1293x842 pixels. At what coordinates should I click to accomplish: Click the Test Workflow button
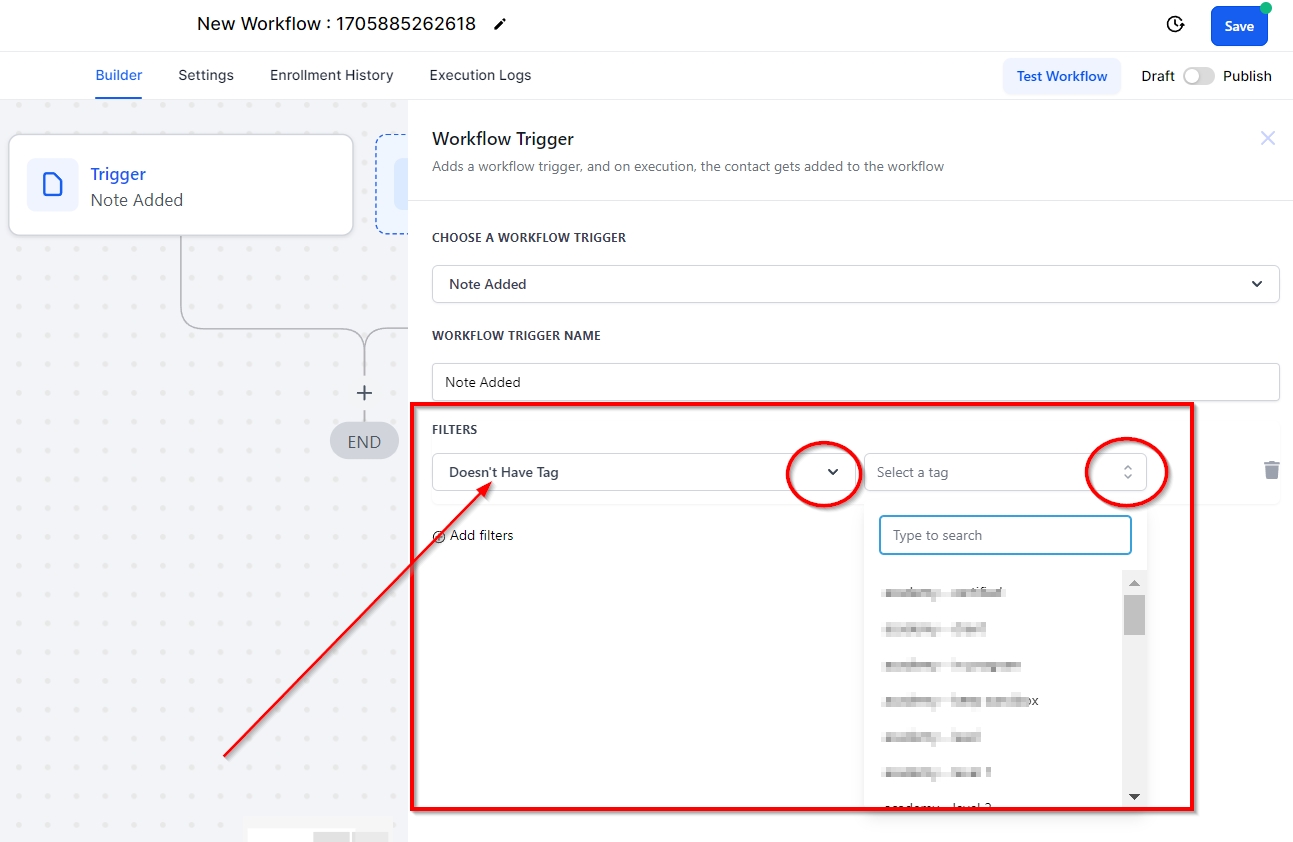(1062, 76)
